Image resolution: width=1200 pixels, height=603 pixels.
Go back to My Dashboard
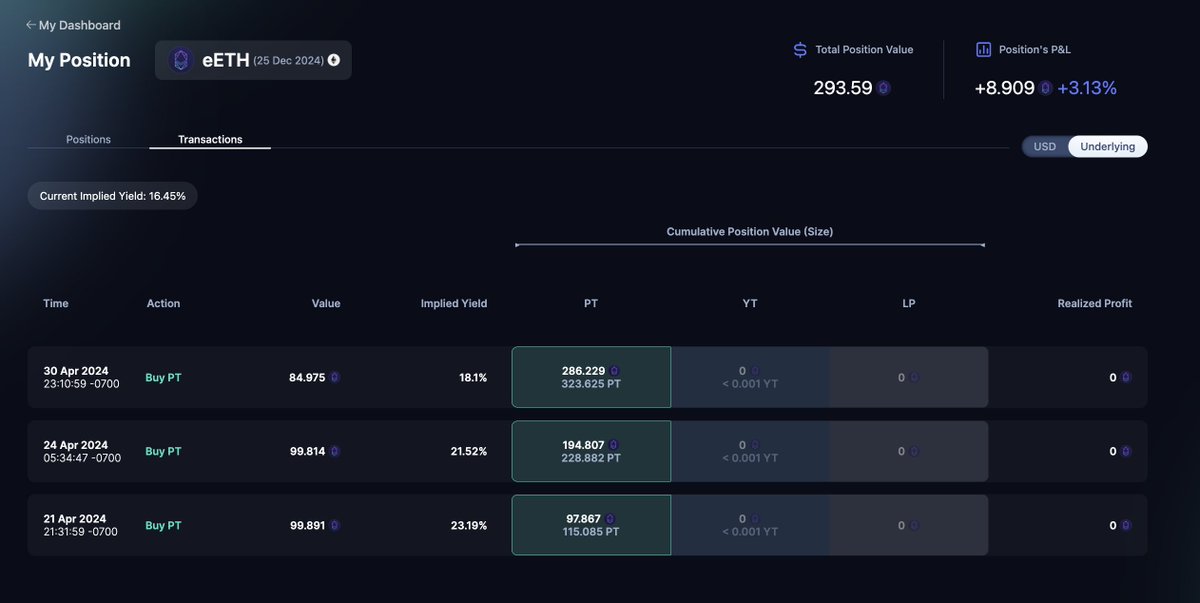coord(73,25)
